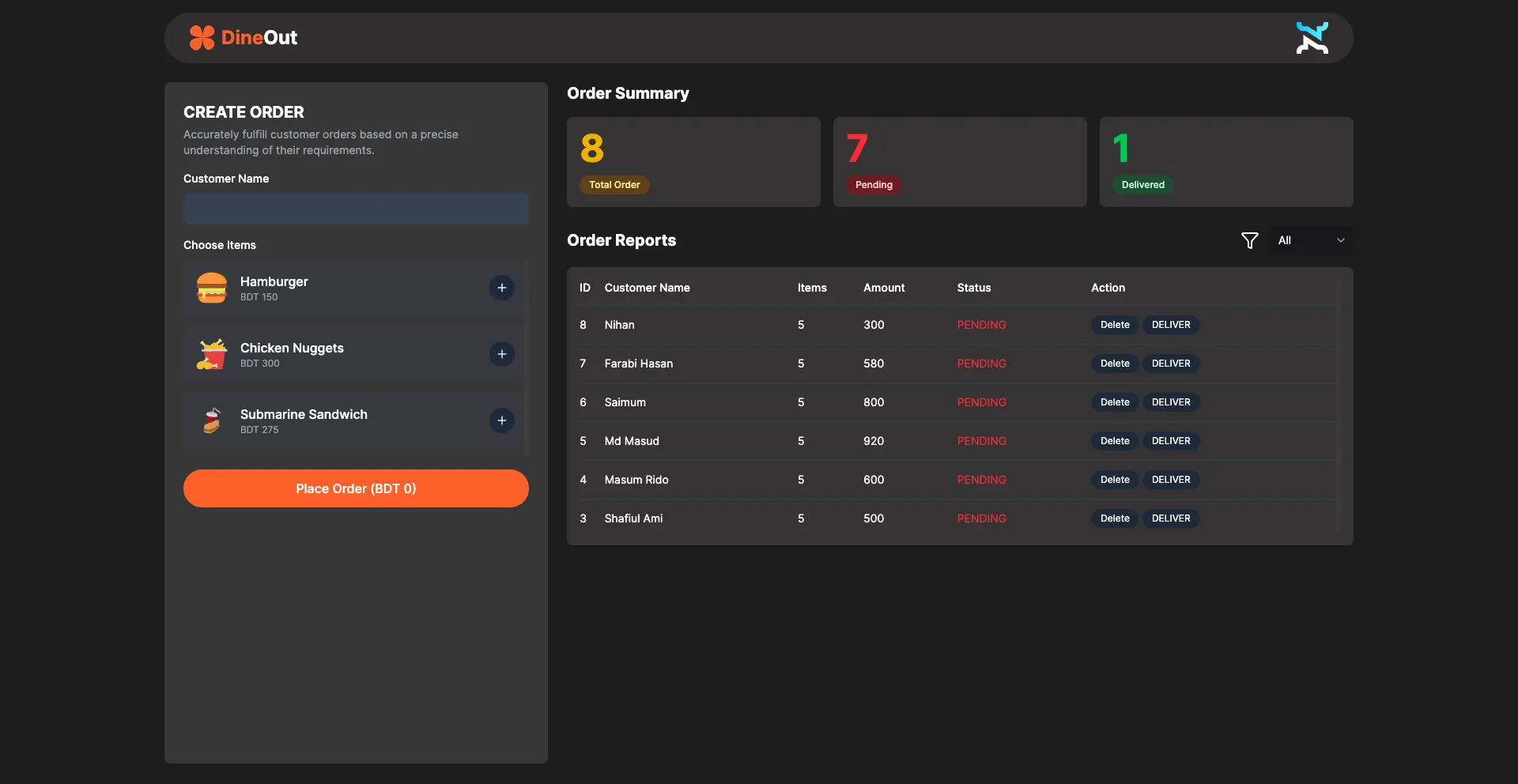1518x784 pixels.
Task: Deliver Shafiul Ami's order
Action: [x=1171, y=518]
